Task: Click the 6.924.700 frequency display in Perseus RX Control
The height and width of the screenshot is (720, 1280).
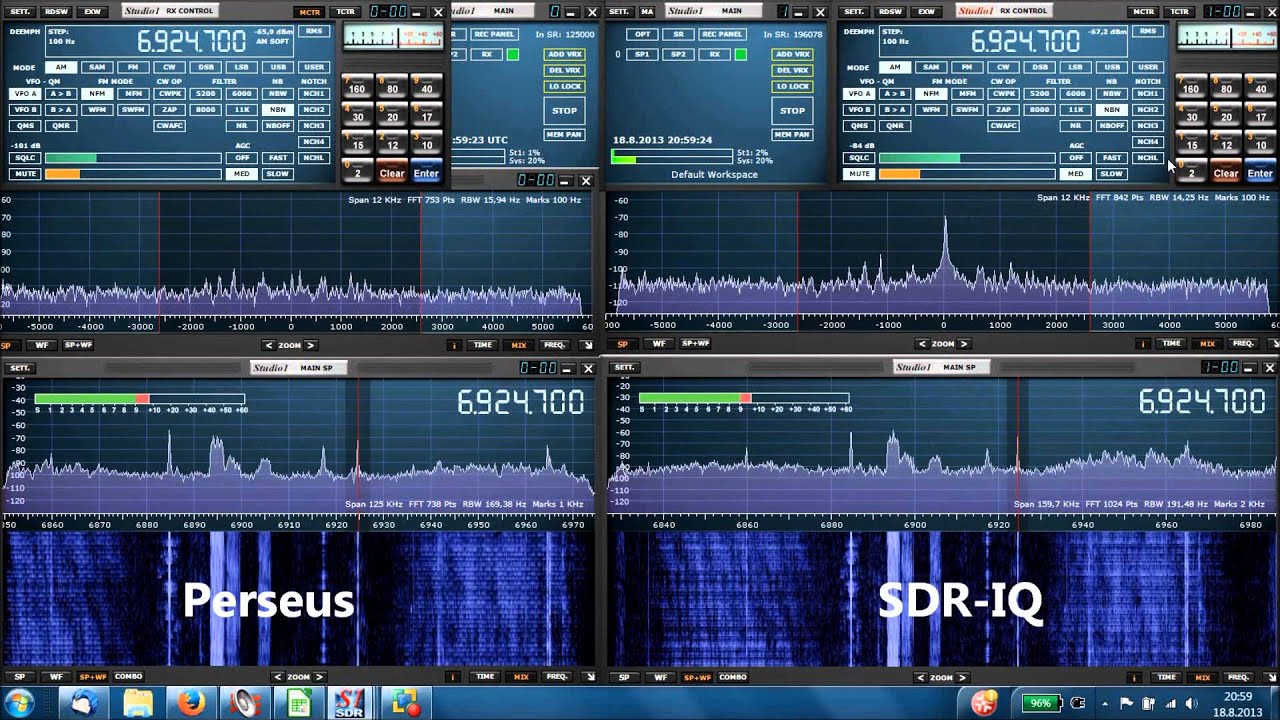Action: coord(192,42)
